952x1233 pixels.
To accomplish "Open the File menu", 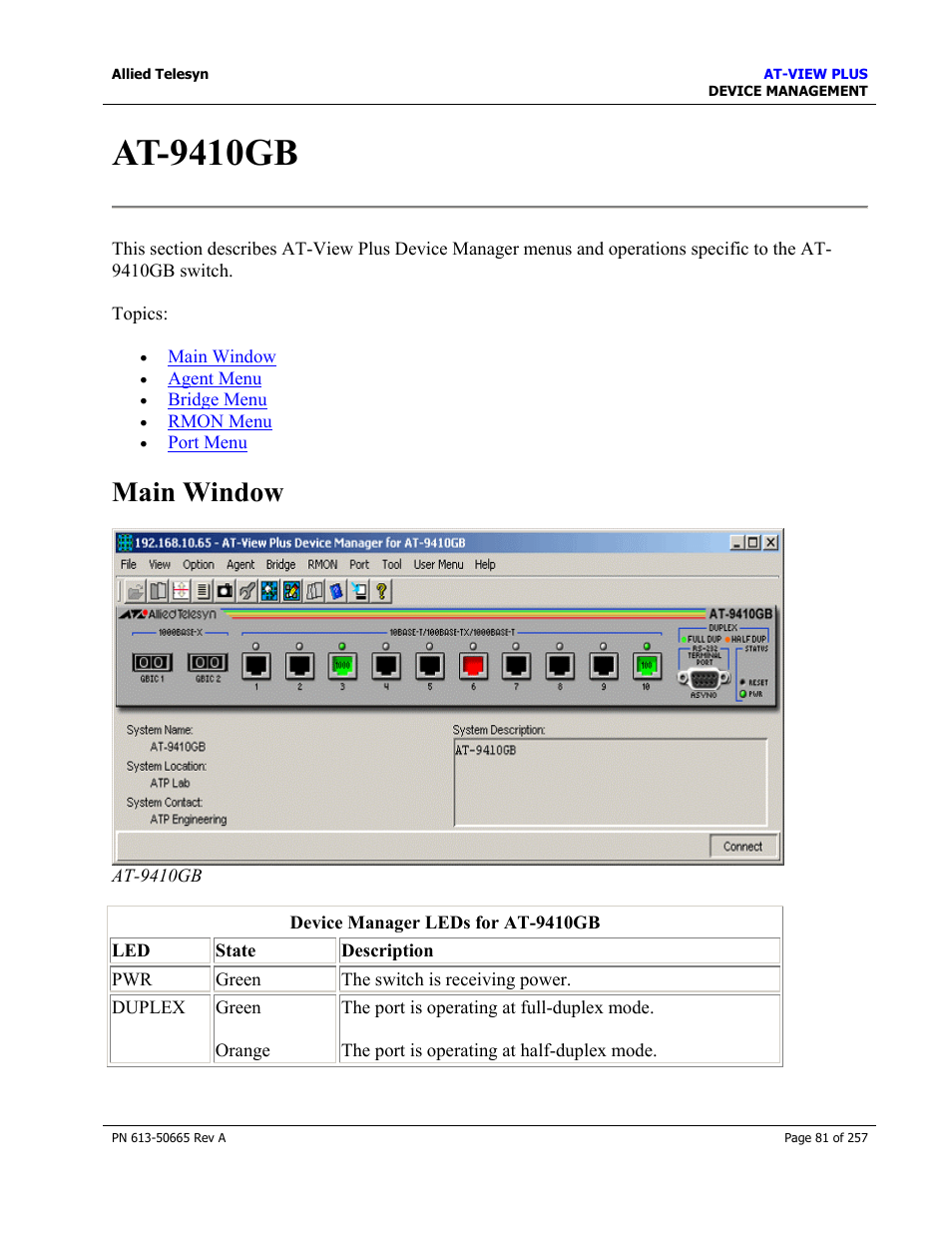I will (x=129, y=565).
